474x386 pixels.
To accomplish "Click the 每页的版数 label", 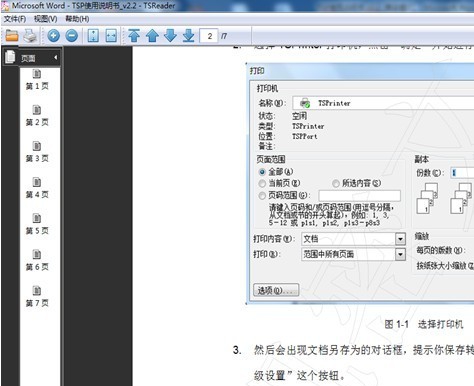I will (x=440, y=250).
